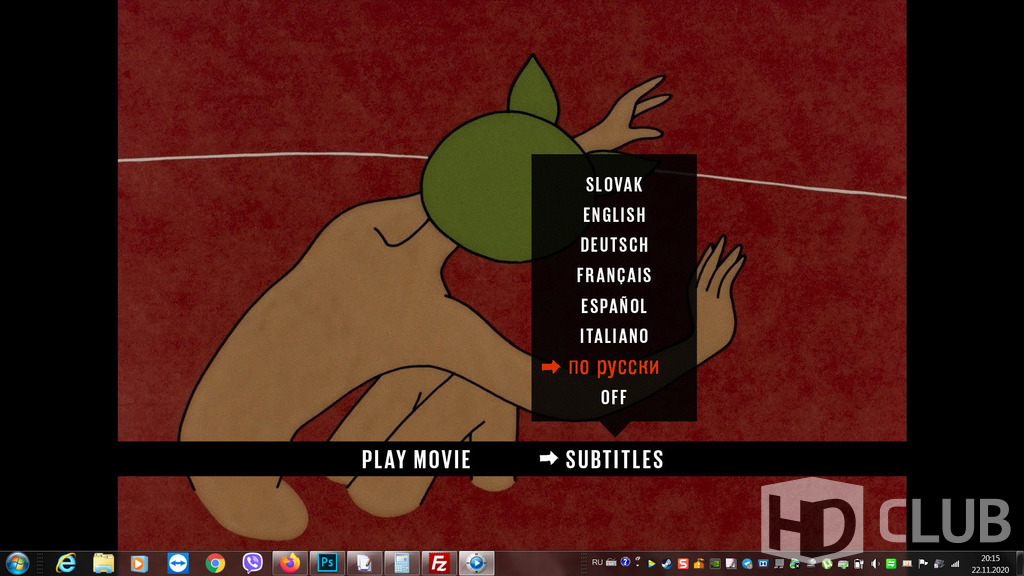Click the RU language indicator
The width and height of the screenshot is (1024, 576).
pyautogui.click(x=597, y=562)
